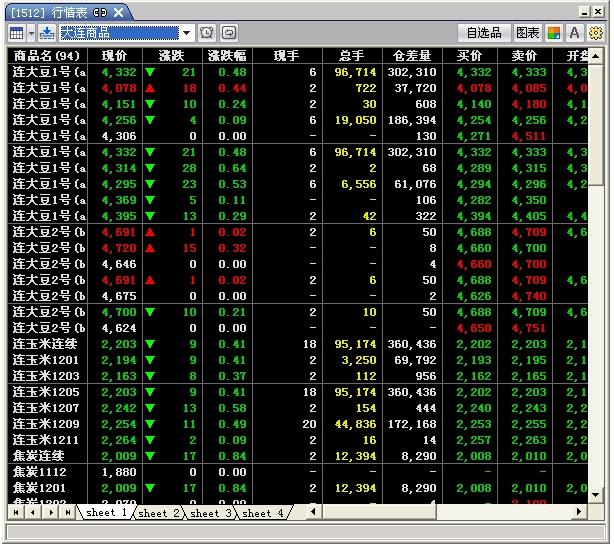
Task: Click the message icon next to clock
Action: point(229,33)
